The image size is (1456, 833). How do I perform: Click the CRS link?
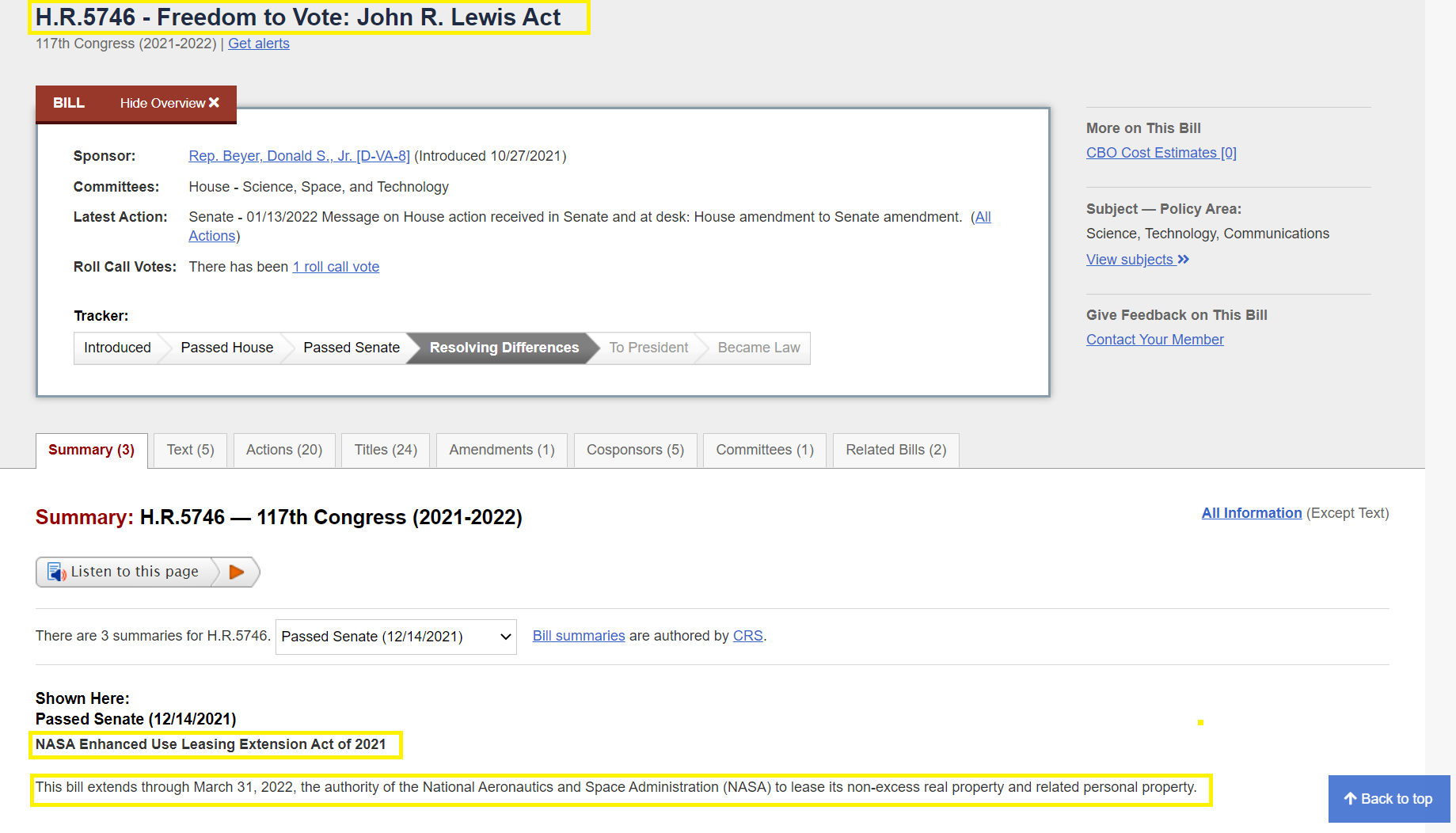[748, 636]
